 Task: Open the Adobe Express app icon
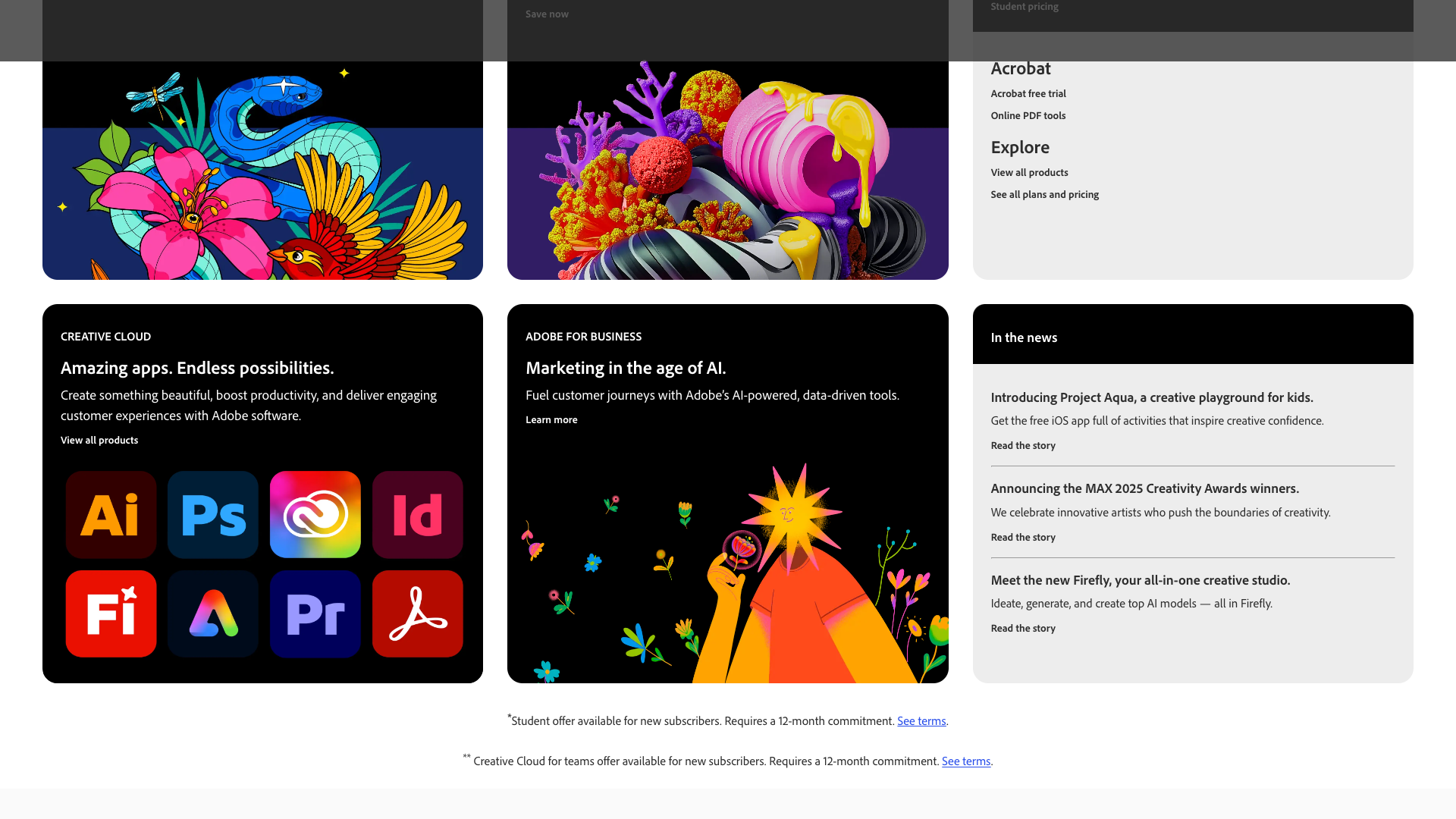212,613
